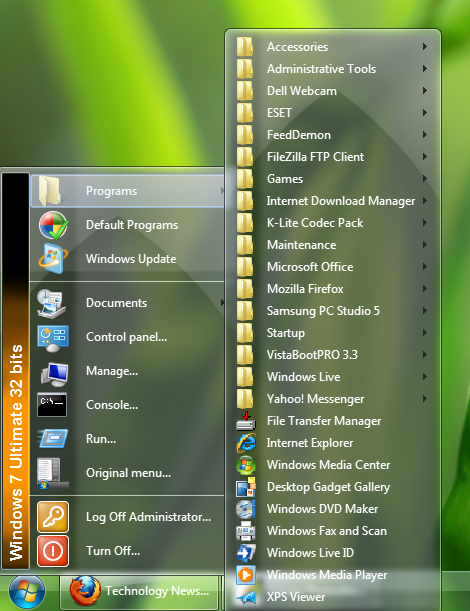Image resolution: width=470 pixels, height=611 pixels.
Task: Click the Internet Explorer icon
Action: (x=246, y=443)
